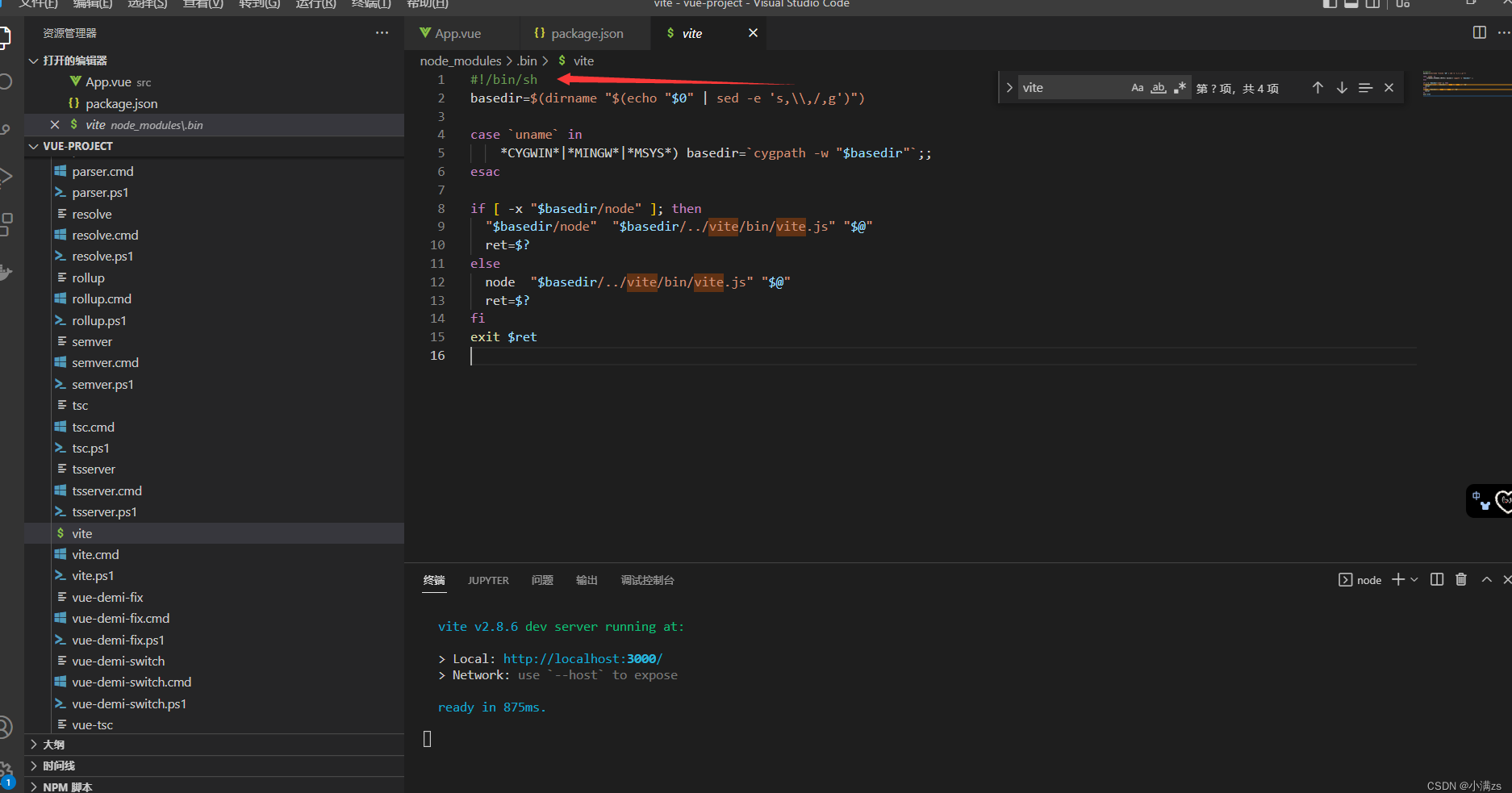Open the 问题 panel tab
The image size is (1512, 793).
tap(542, 580)
